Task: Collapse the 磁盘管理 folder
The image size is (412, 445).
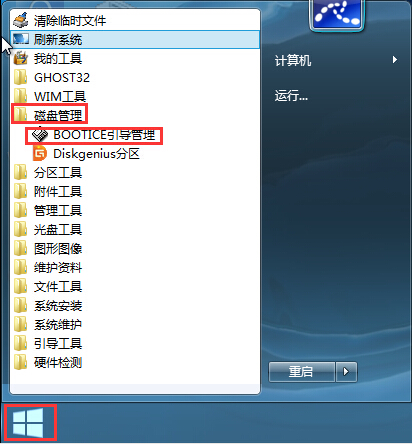Action: (48, 115)
